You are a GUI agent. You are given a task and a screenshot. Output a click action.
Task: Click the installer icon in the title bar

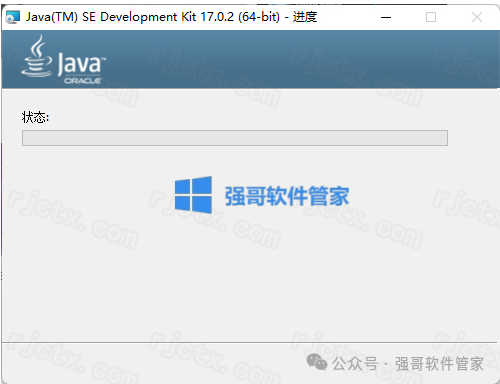(x=13, y=17)
